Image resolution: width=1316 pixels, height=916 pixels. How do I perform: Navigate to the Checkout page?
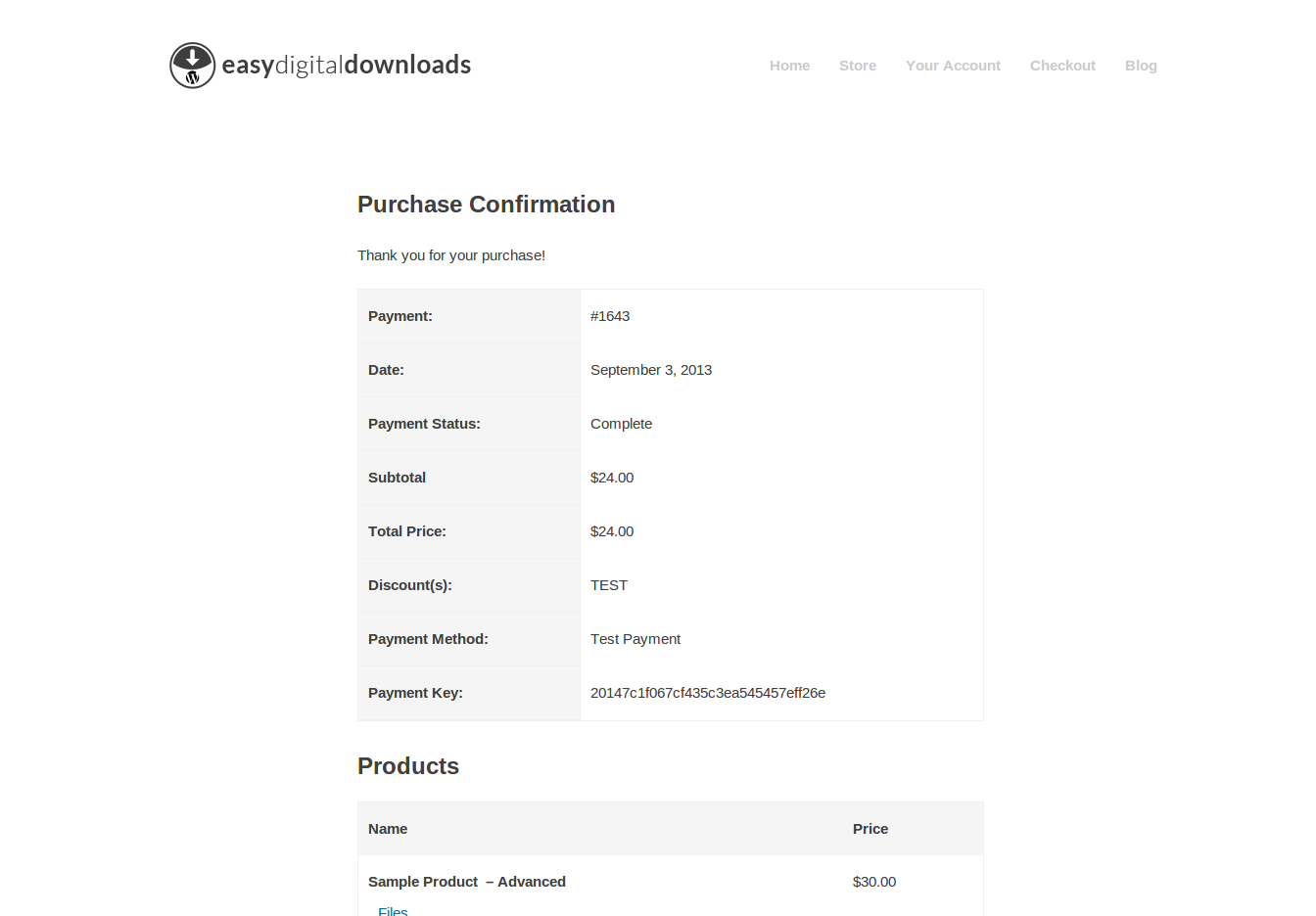(x=1062, y=66)
